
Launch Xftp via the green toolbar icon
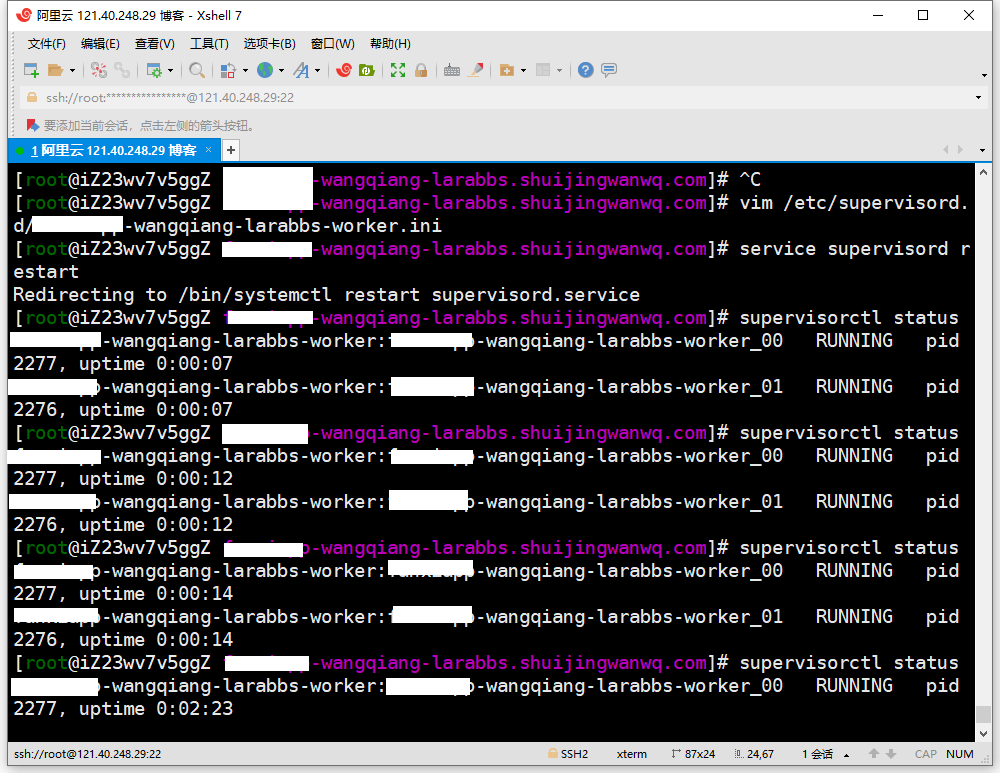(367, 70)
